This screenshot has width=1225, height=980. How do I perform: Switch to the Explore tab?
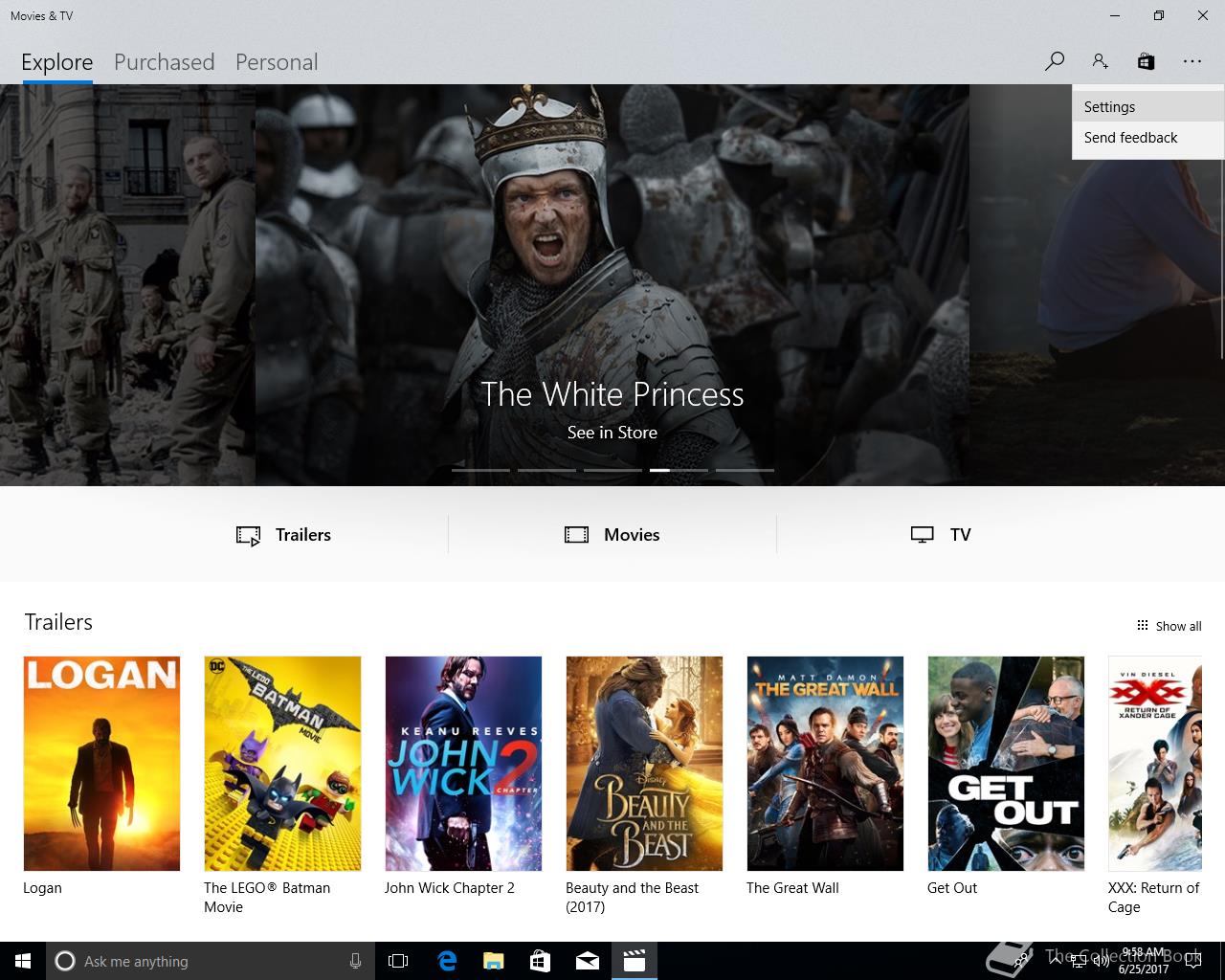pyautogui.click(x=57, y=62)
